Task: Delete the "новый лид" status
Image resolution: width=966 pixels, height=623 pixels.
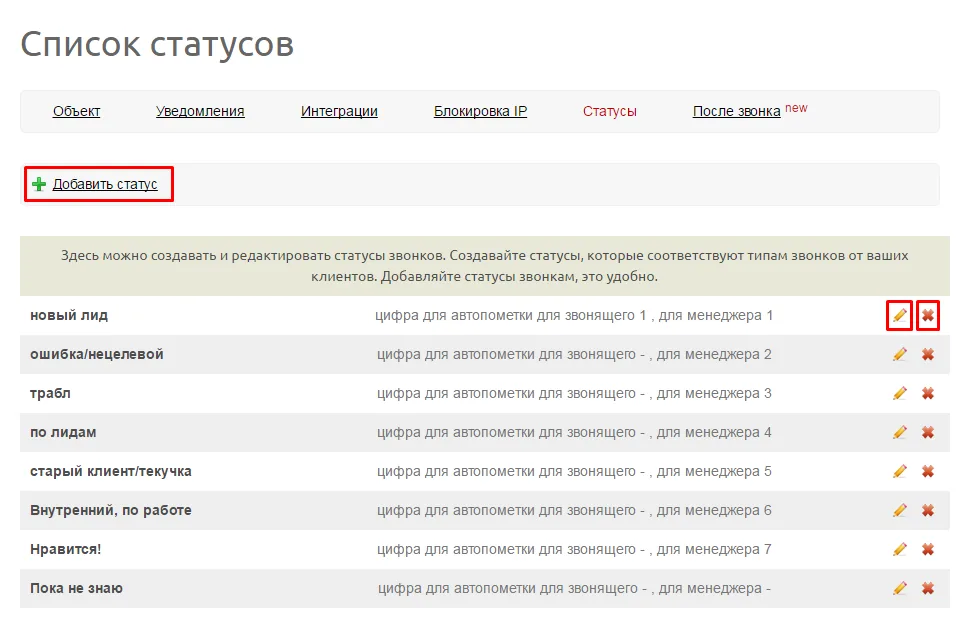Action: 928,316
